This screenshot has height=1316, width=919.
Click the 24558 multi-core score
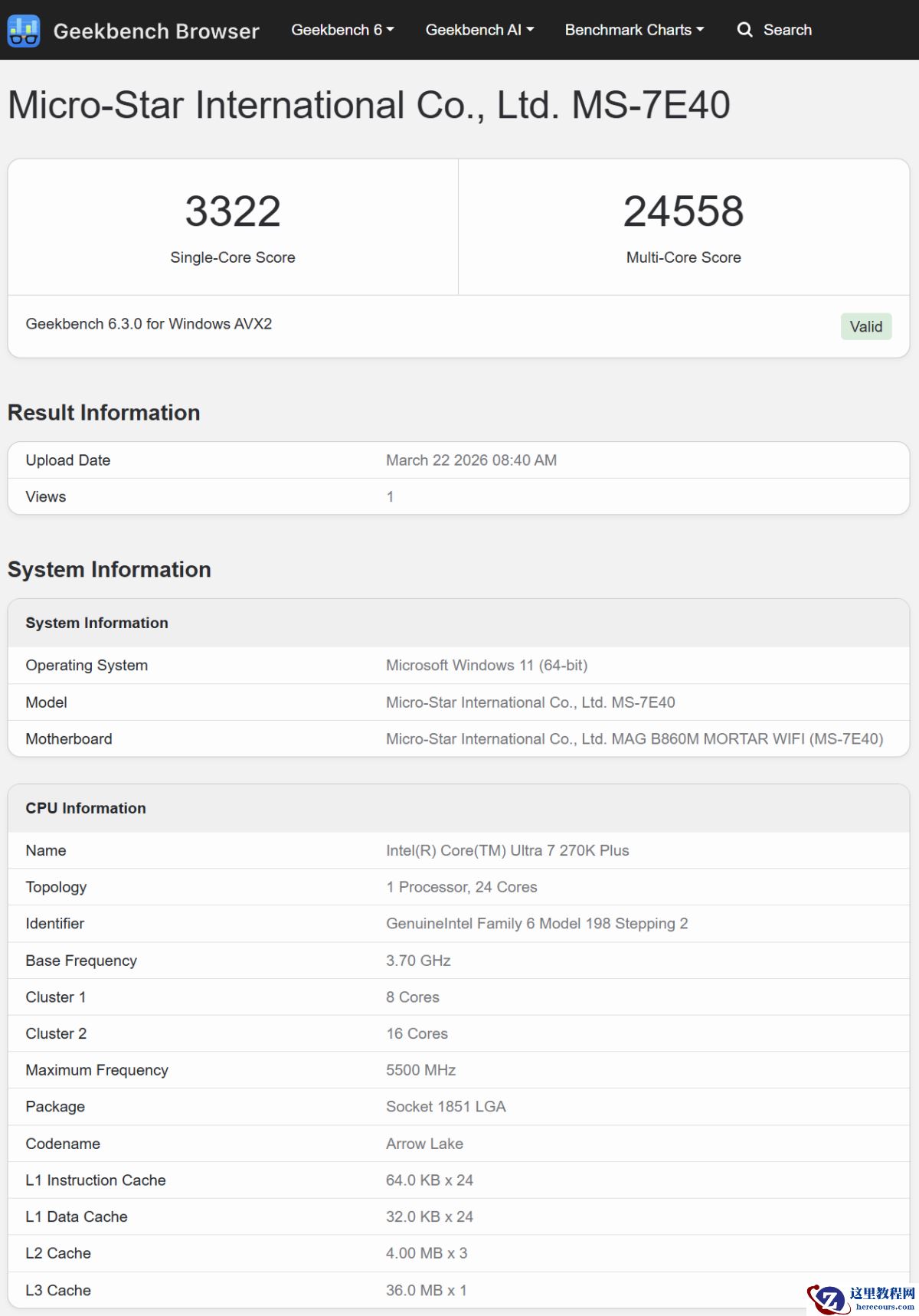683,211
